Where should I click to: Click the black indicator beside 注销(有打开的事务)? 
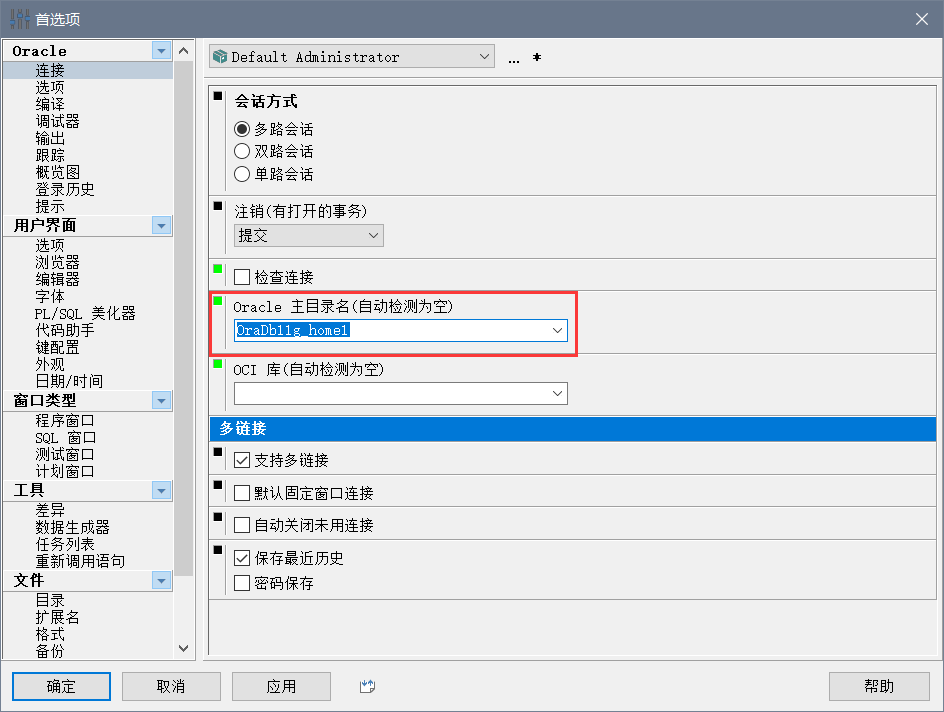tap(218, 206)
